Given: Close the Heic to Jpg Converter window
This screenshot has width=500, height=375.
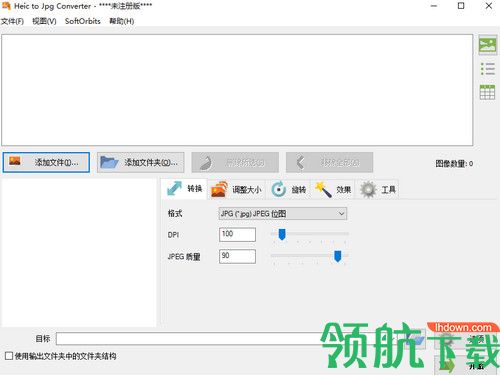Looking at the screenshot, I should click(x=489, y=6).
